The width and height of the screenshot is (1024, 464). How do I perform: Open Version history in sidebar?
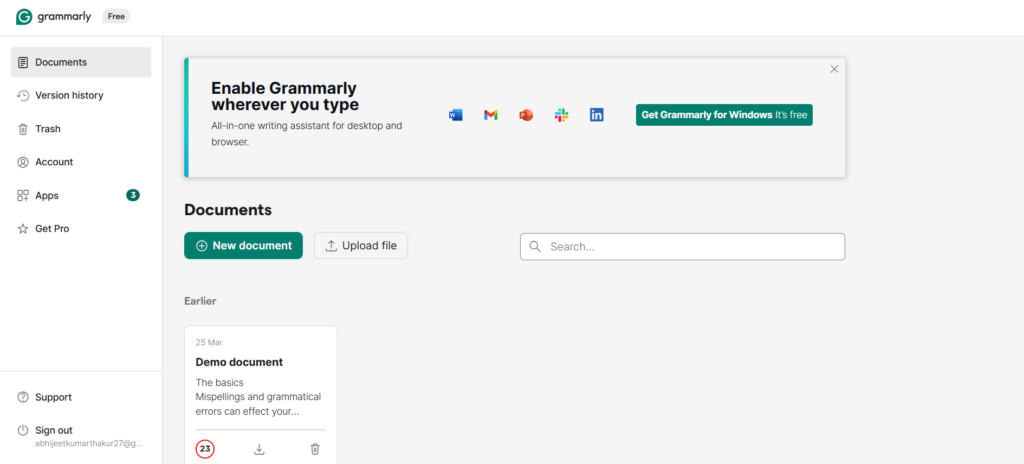(x=68, y=95)
